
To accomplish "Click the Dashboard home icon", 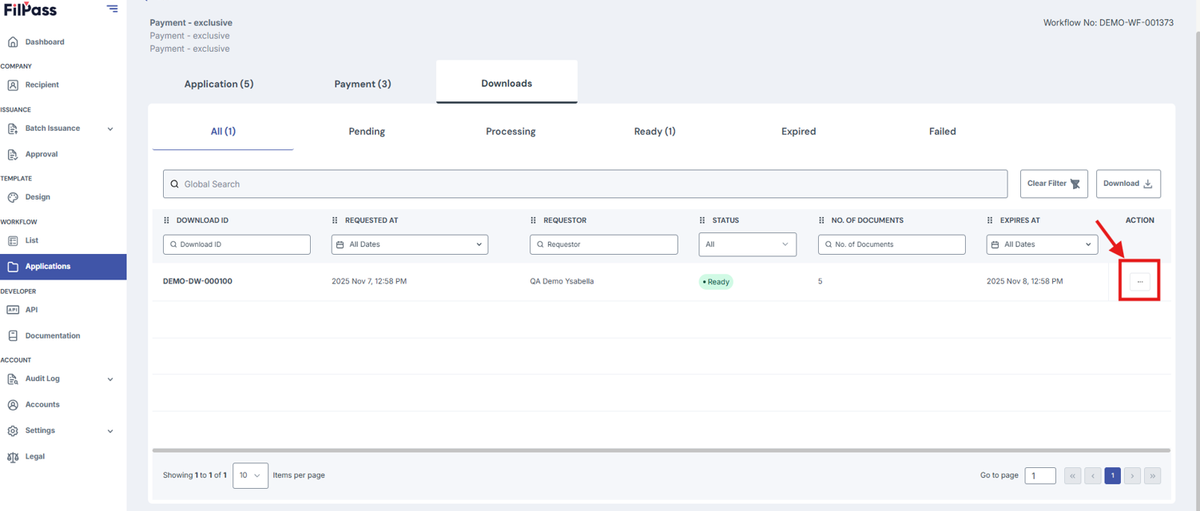I will point(13,42).
